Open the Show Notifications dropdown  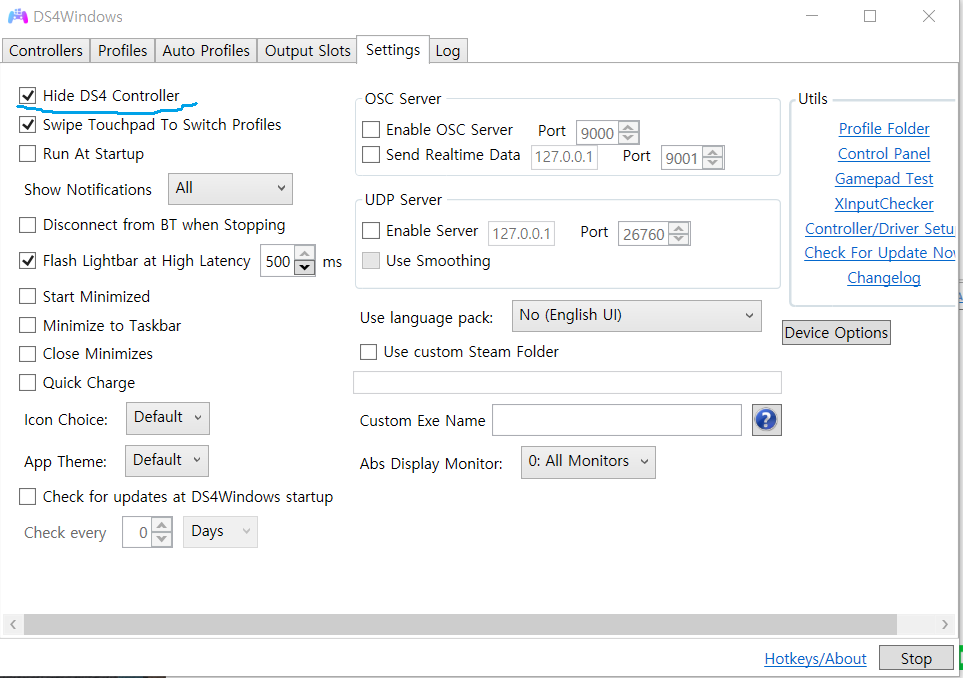click(x=230, y=189)
